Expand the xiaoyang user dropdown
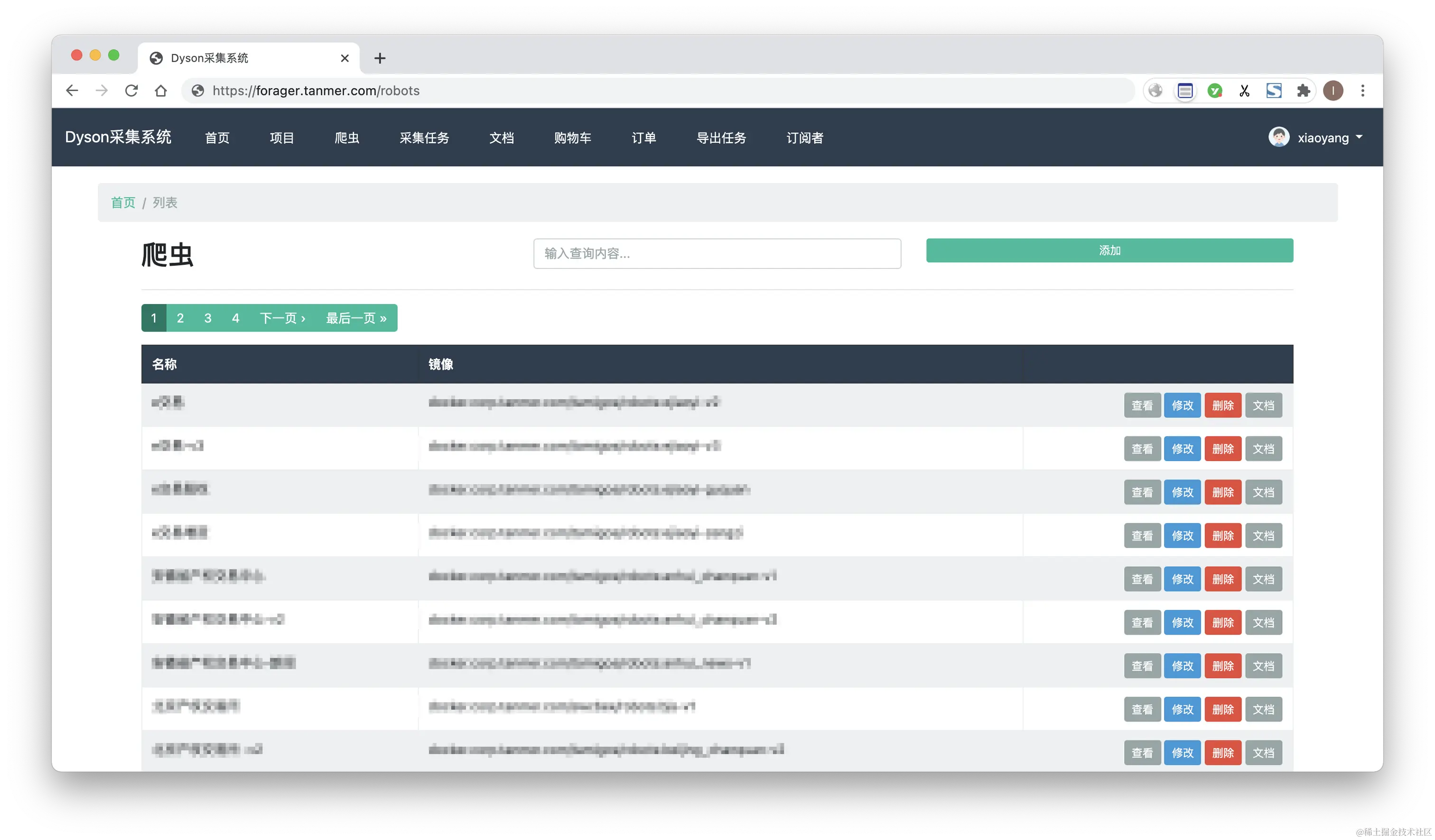The image size is (1435, 840). point(1323,138)
